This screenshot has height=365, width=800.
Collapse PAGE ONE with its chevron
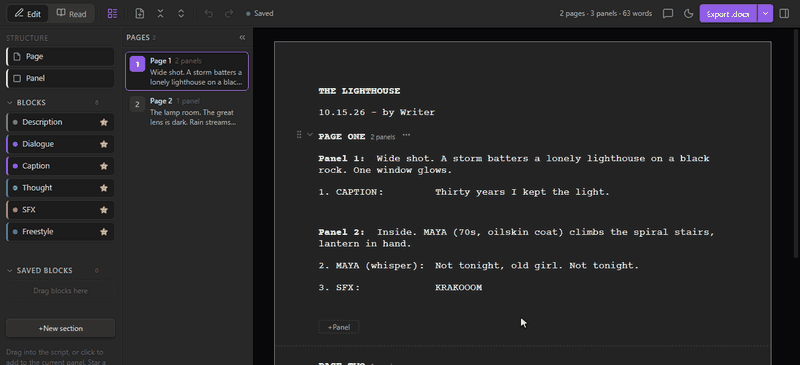[x=310, y=135]
